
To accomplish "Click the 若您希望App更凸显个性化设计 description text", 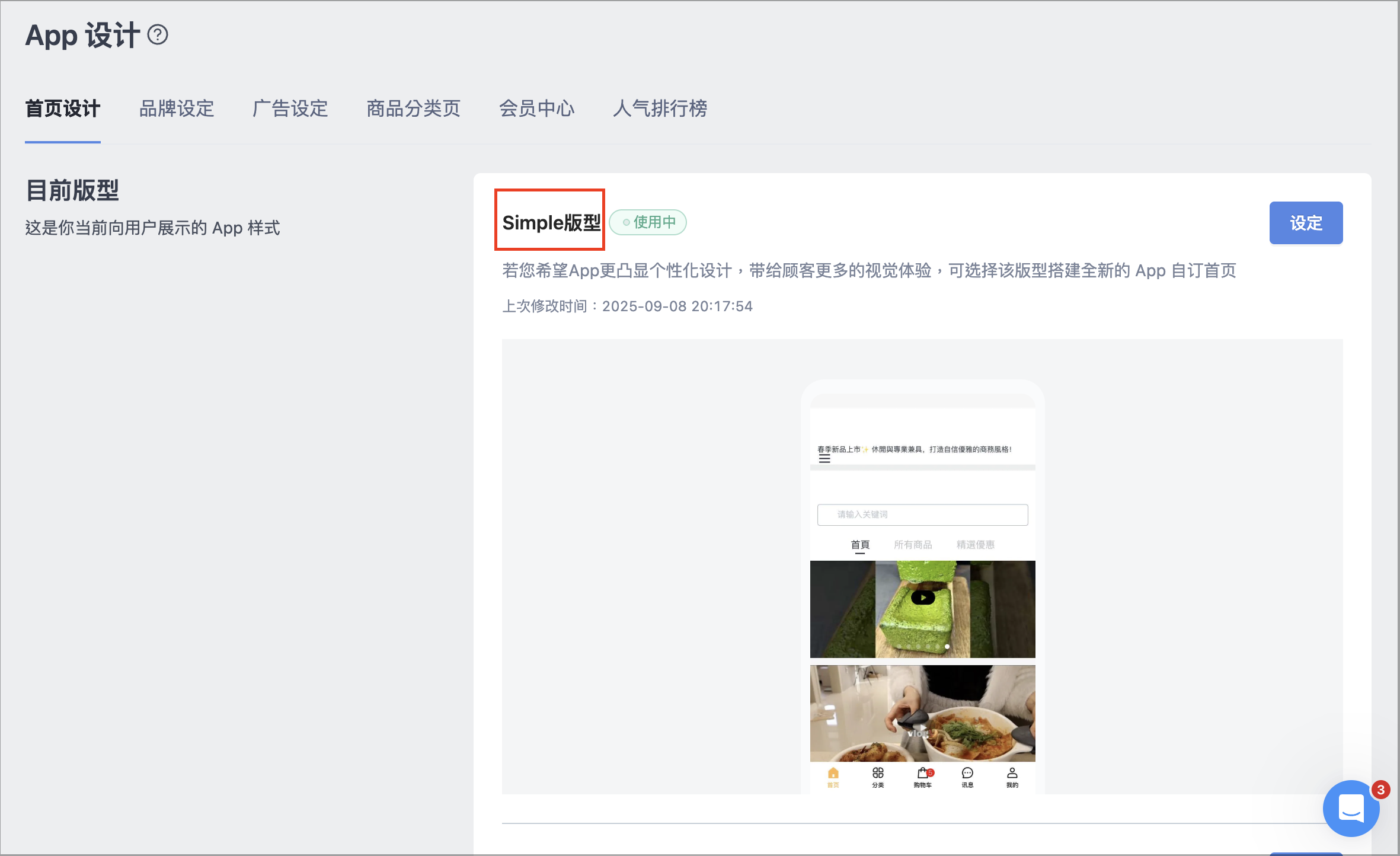I will pos(869,271).
